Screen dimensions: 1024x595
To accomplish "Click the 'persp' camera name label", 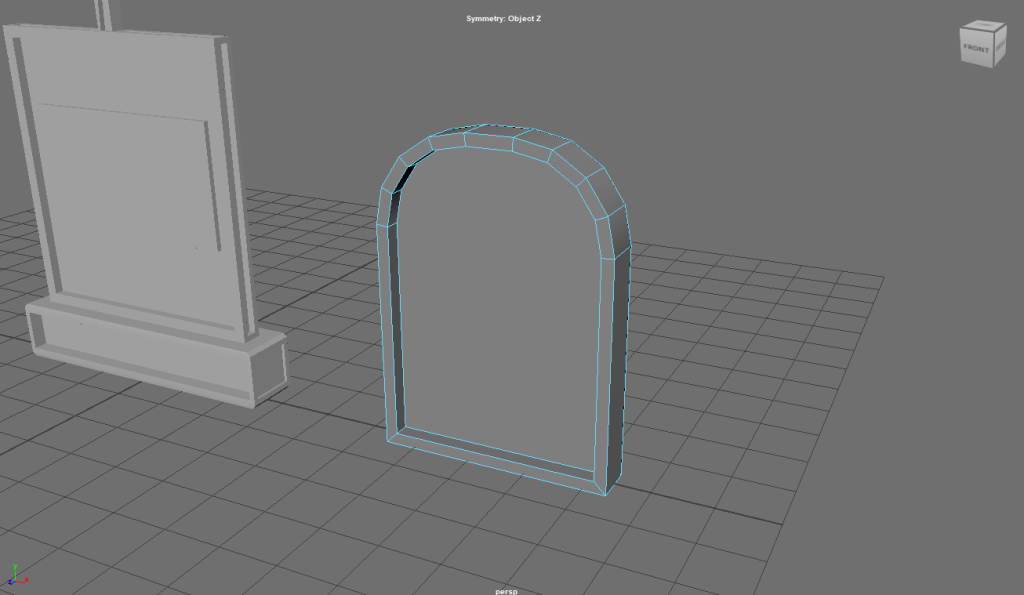I will pos(507,590).
